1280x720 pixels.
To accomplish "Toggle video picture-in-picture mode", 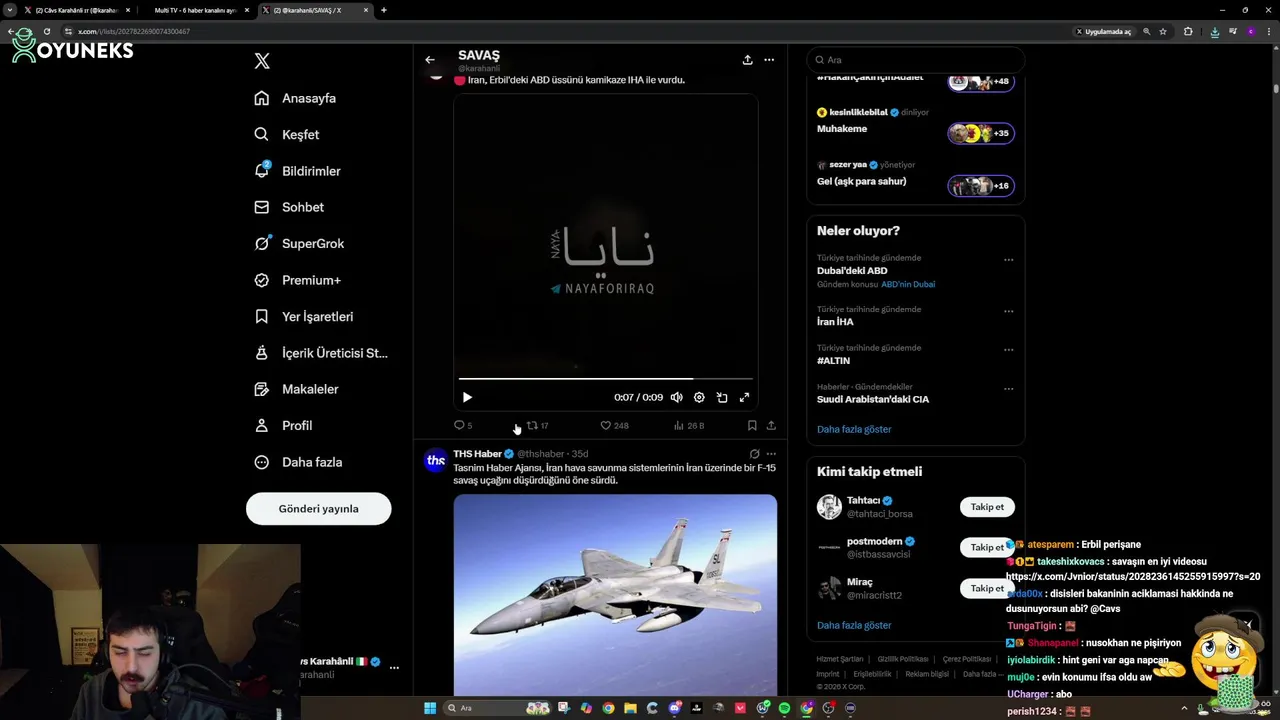I will 722,397.
